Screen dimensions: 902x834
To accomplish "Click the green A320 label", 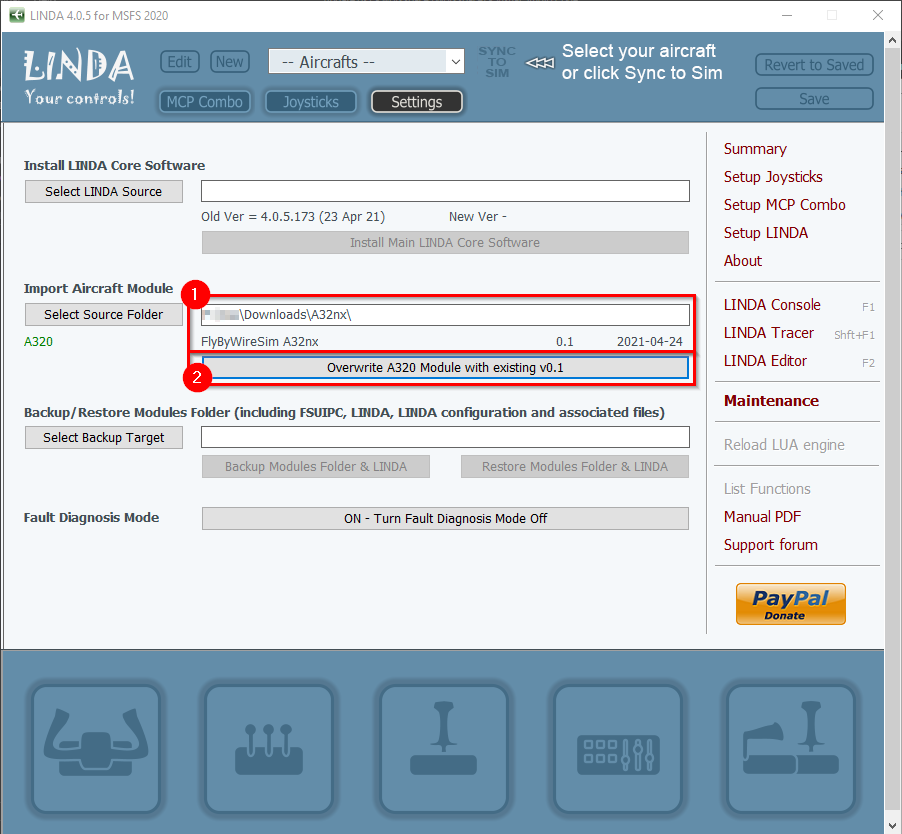I will tap(38, 342).
